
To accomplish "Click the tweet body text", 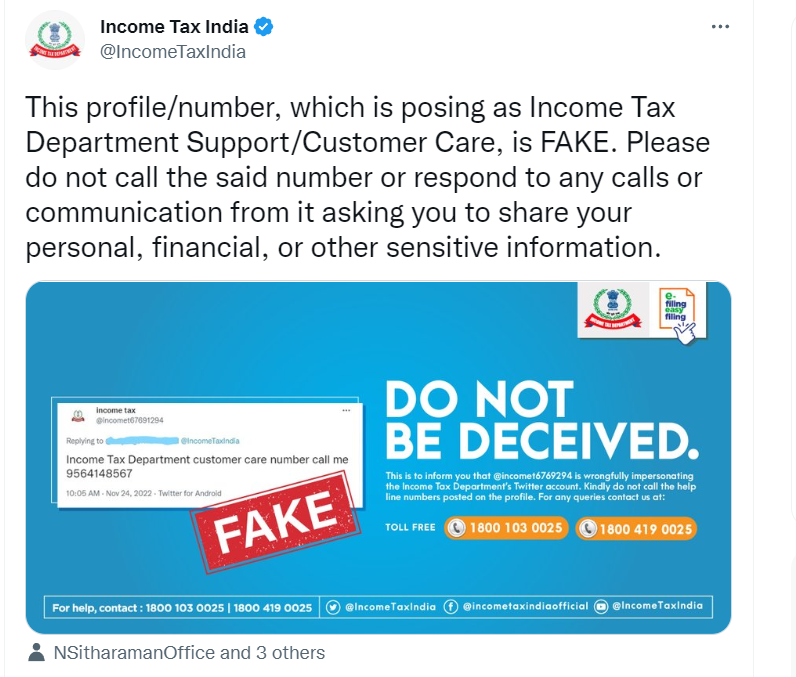I will (368, 178).
